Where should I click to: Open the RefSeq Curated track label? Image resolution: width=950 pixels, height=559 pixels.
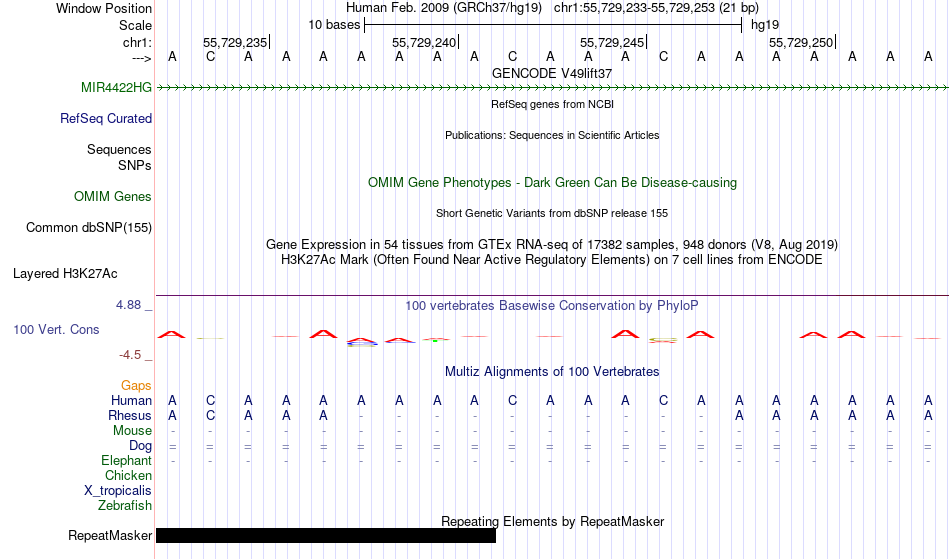(x=106, y=119)
